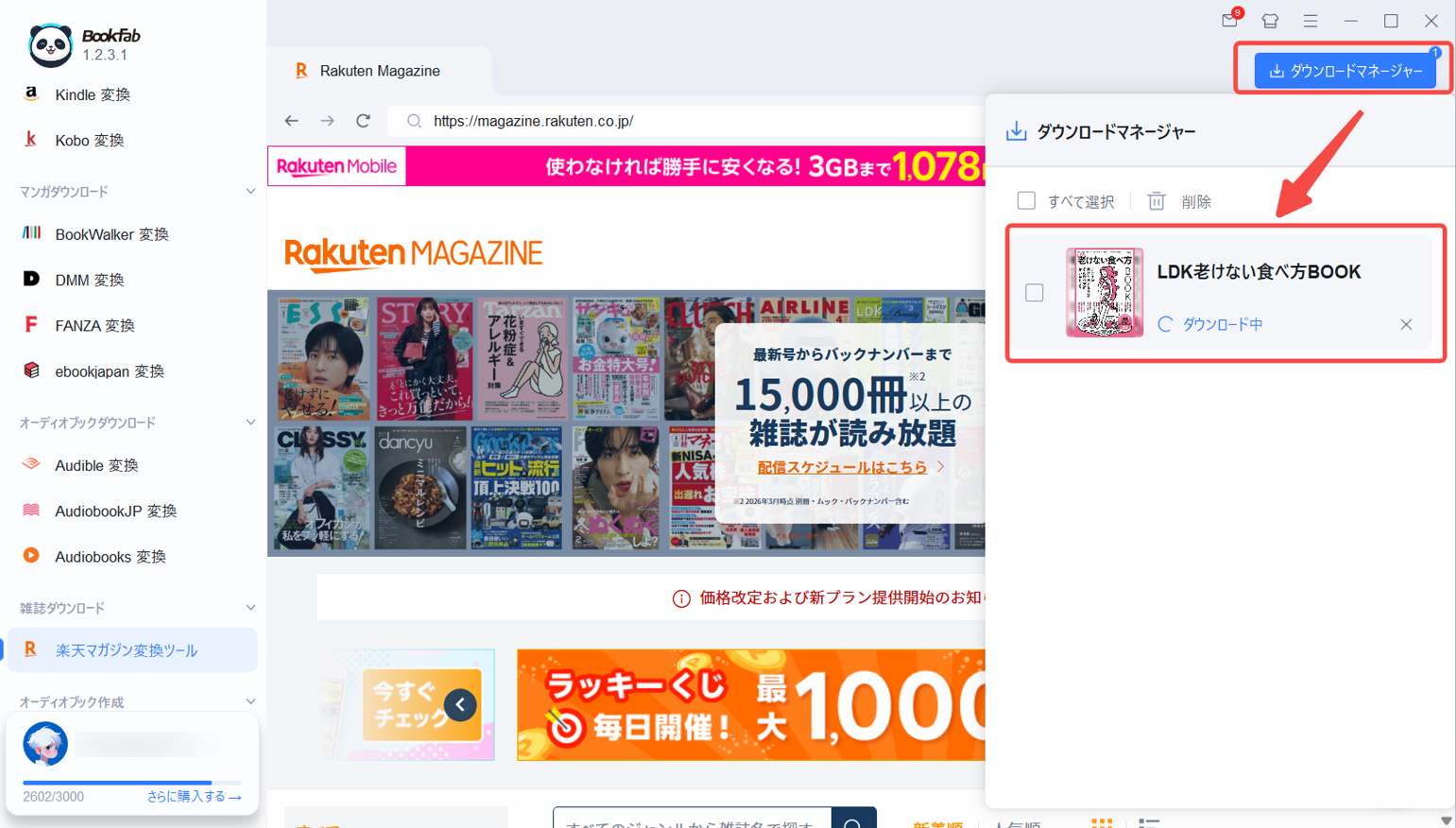
Task: Switch to Rakuten Magazine tab
Action: [x=379, y=71]
